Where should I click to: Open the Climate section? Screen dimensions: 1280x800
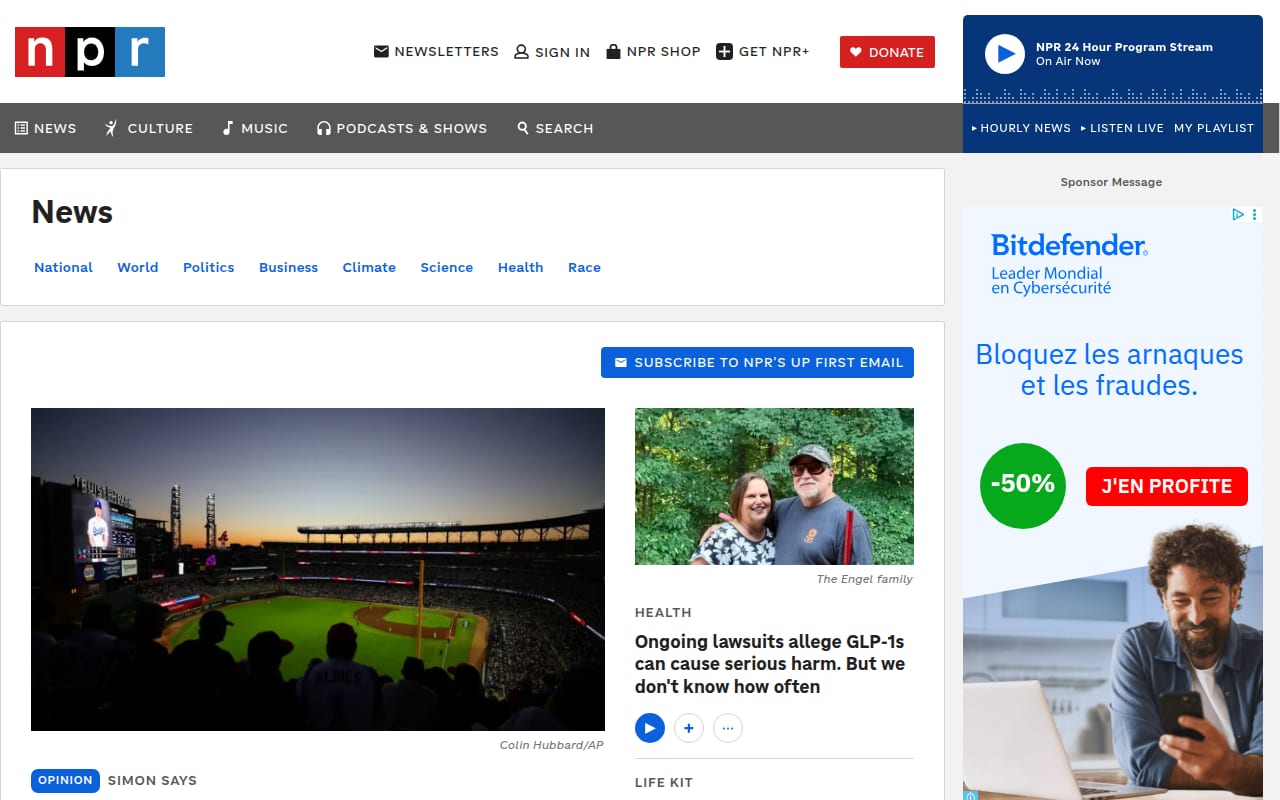click(369, 267)
